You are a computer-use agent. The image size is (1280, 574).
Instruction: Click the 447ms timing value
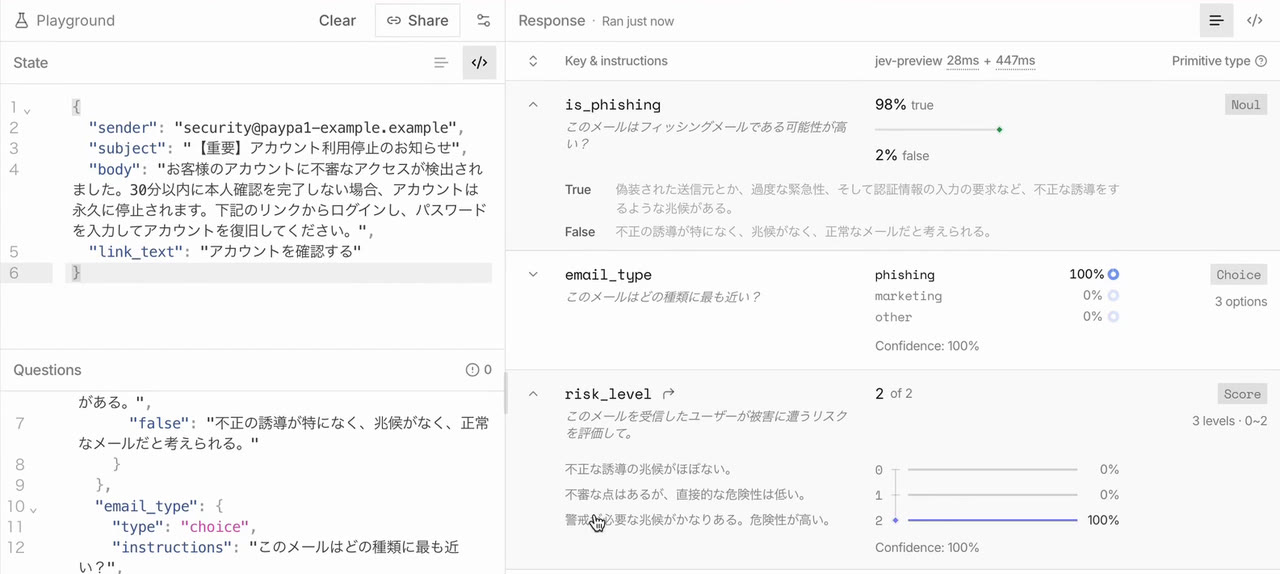[x=1015, y=61]
